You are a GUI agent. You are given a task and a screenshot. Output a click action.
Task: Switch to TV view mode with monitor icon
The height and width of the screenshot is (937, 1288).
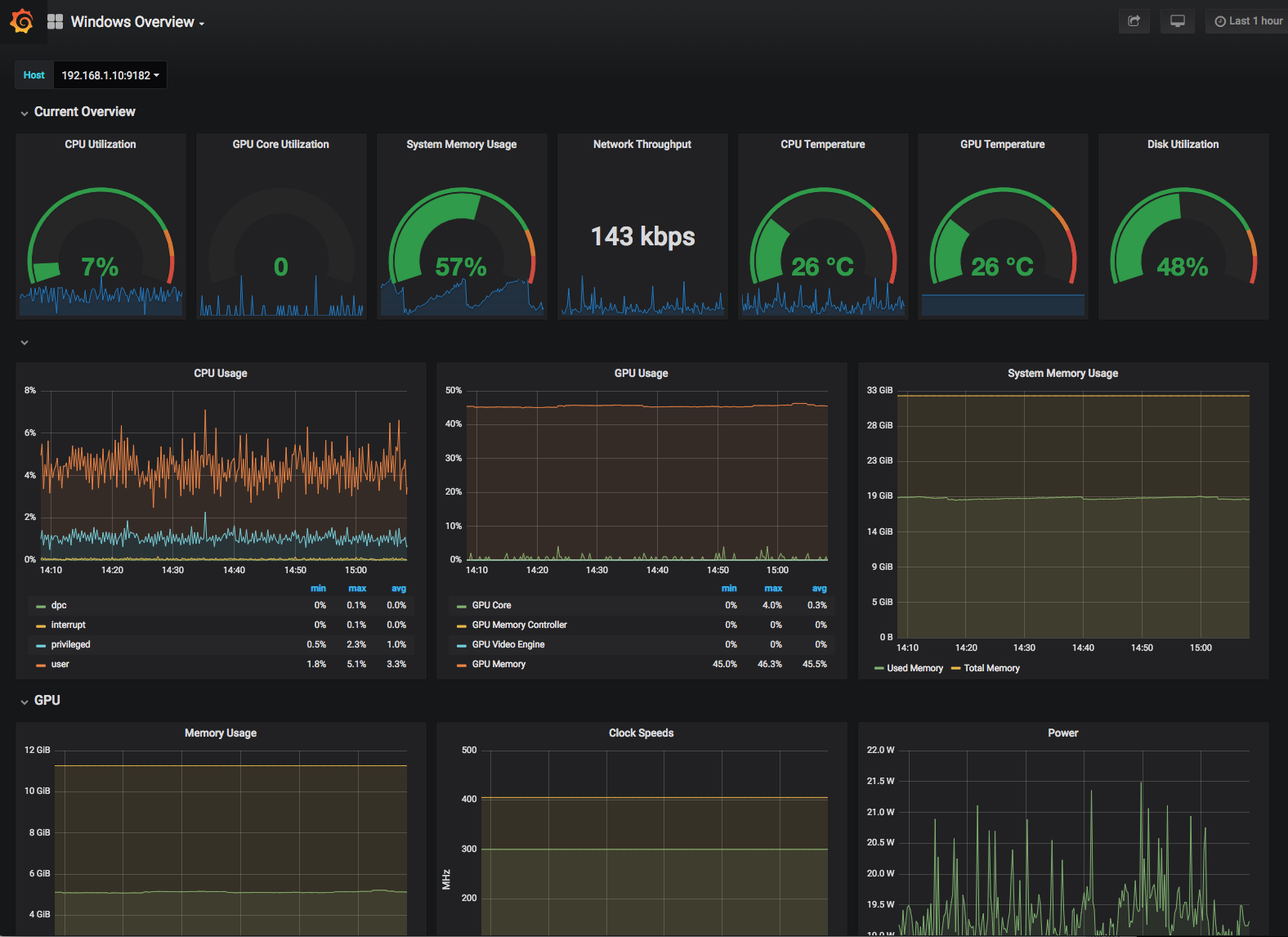coord(1177,21)
